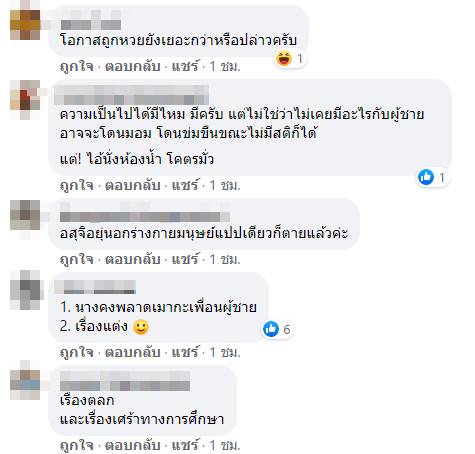Open the third commenter's profile avatar
The width and height of the screenshot is (475, 454).
point(25,215)
